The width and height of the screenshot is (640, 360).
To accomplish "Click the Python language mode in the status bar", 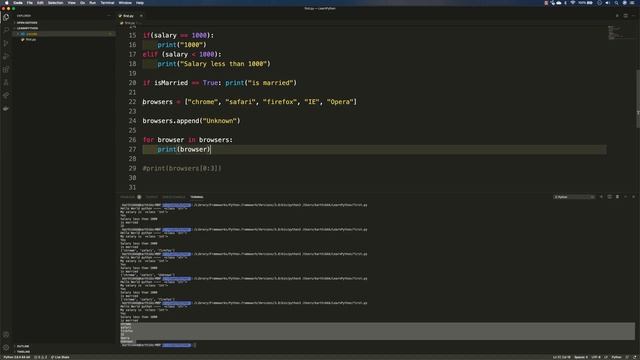I will coord(616,357).
